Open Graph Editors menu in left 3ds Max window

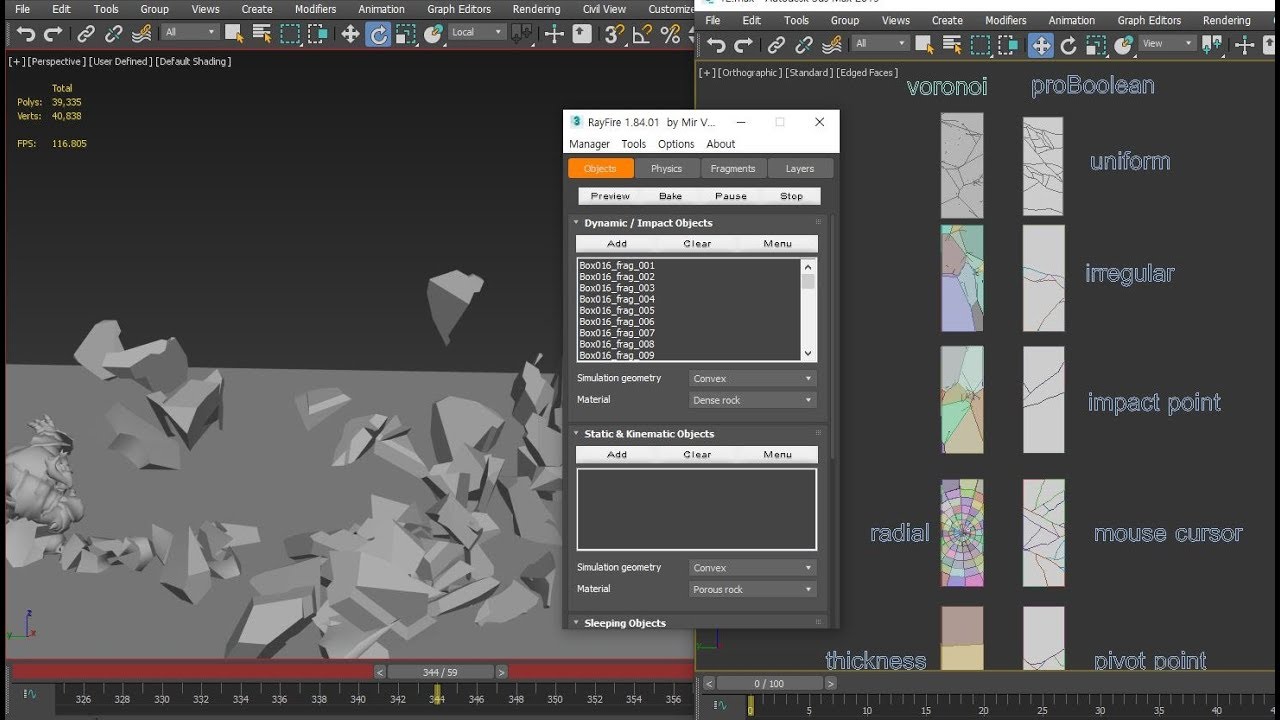tap(459, 9)
